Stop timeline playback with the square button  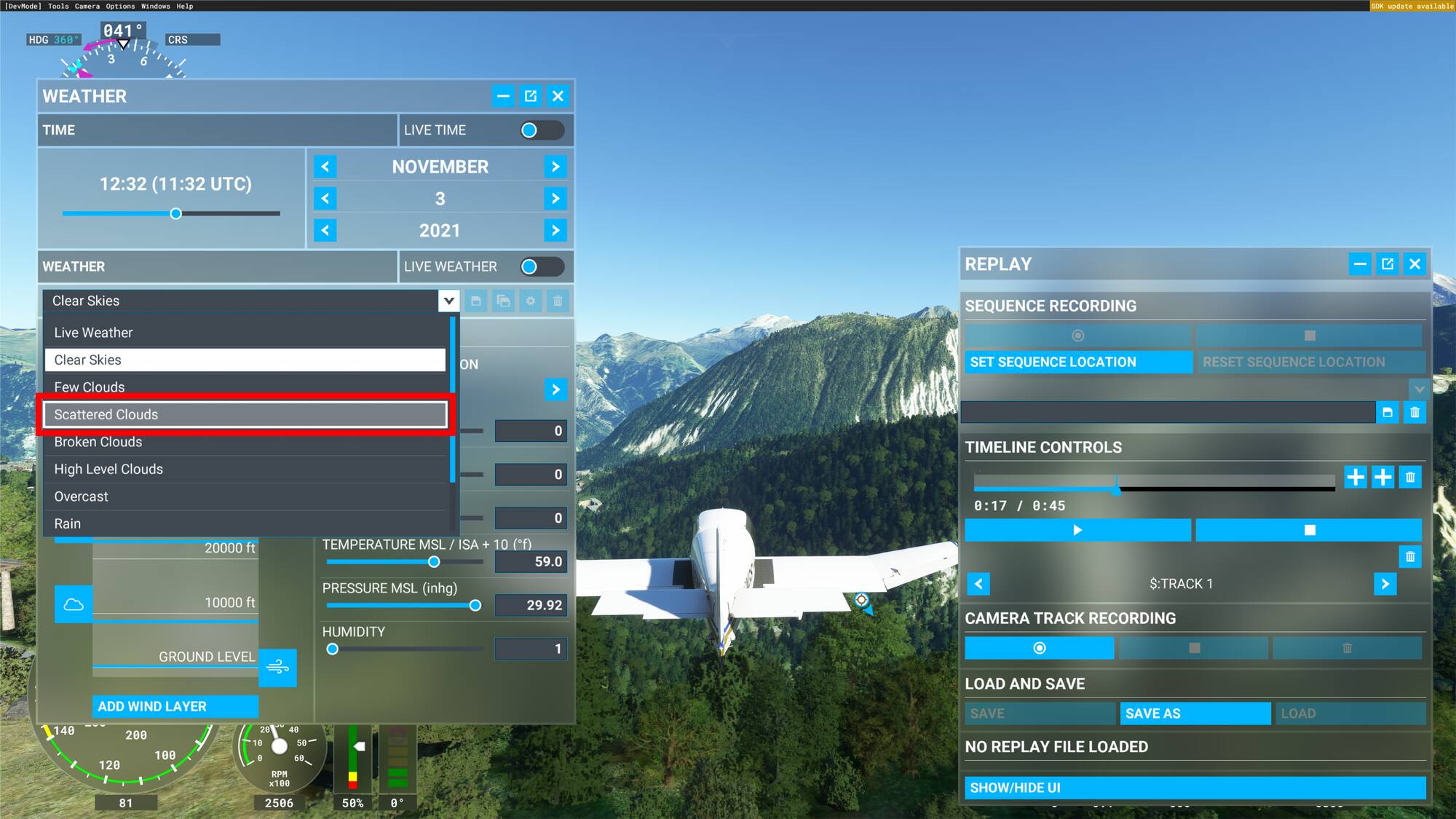tap(1309, 530)
